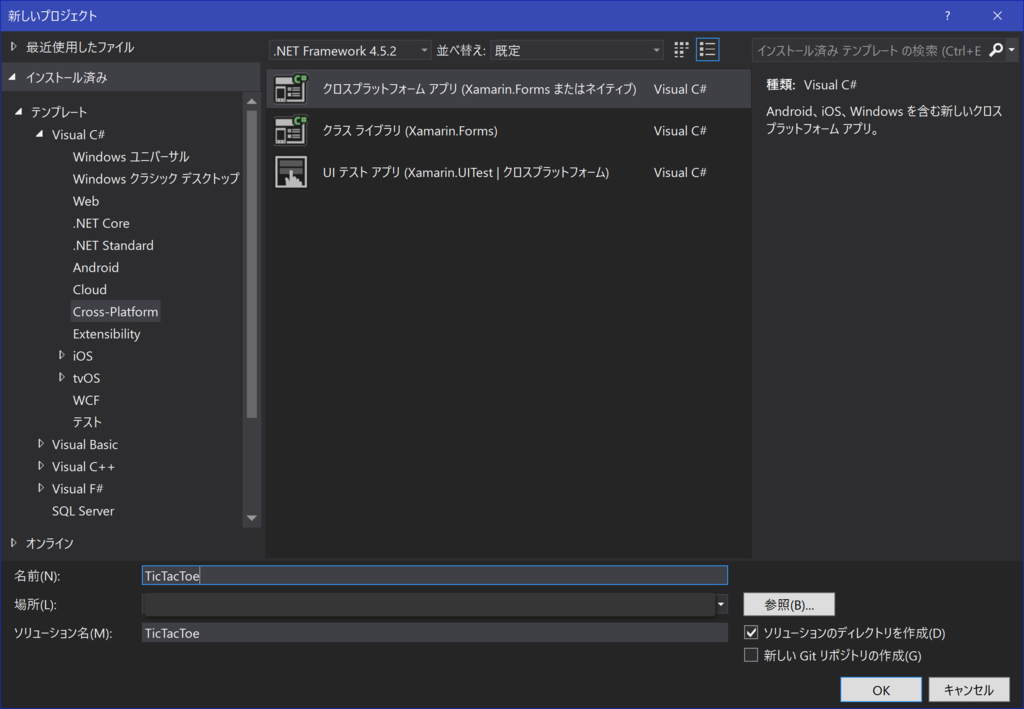Expand the オンライン section

click(13, 543)
